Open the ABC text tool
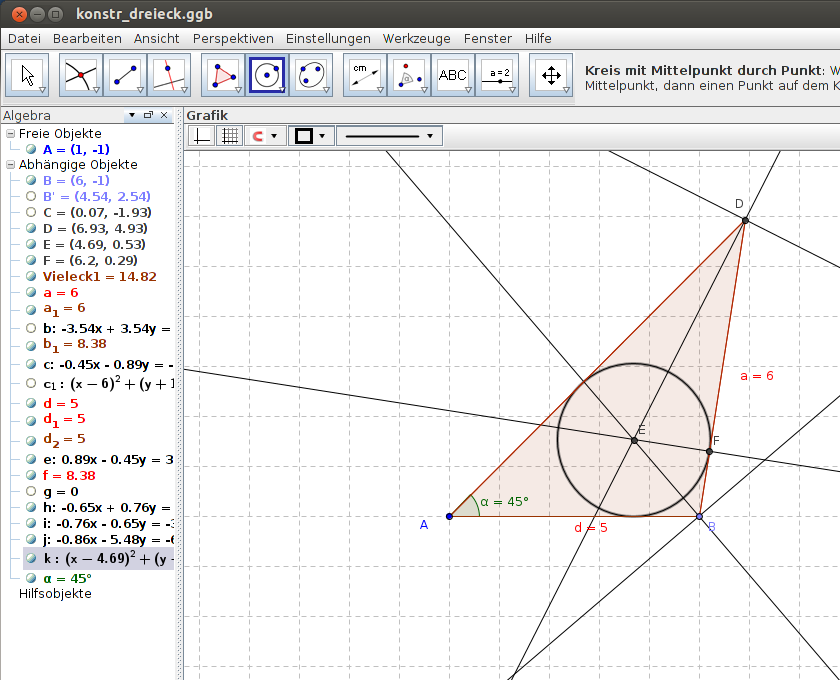Viewport: 840px width, 680px height. point(454,75)
